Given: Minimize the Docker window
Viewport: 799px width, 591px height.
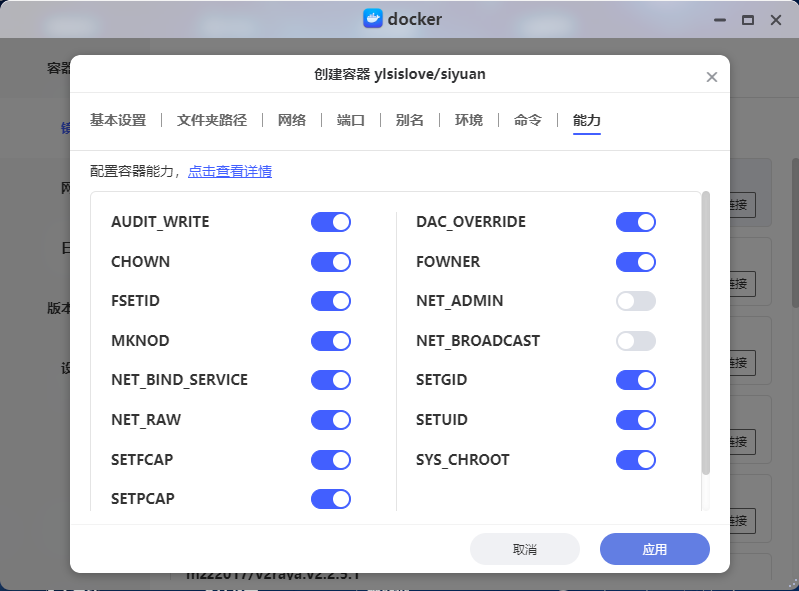Looking at the screenshot, I should 718,19.
